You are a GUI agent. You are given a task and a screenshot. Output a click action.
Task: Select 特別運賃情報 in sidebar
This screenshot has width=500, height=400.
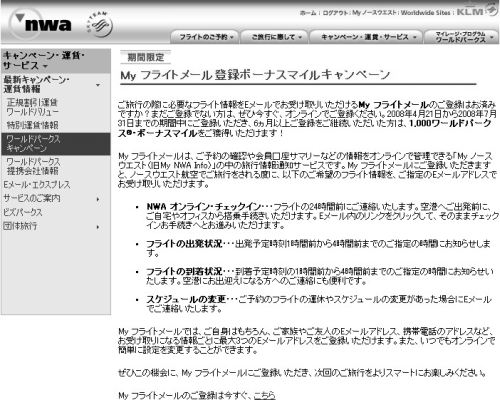point(33,125)
